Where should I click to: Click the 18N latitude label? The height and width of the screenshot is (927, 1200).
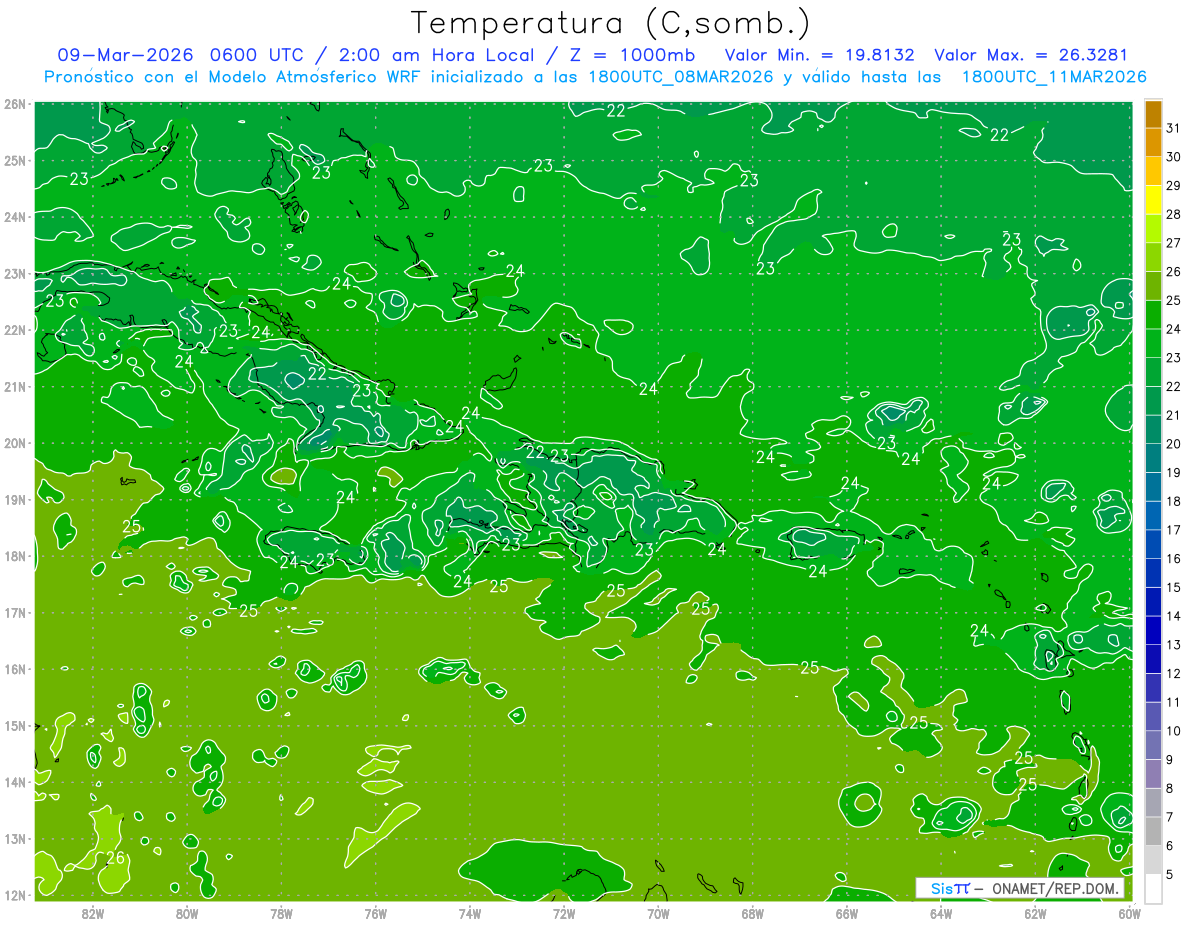[x=15, y=556]
